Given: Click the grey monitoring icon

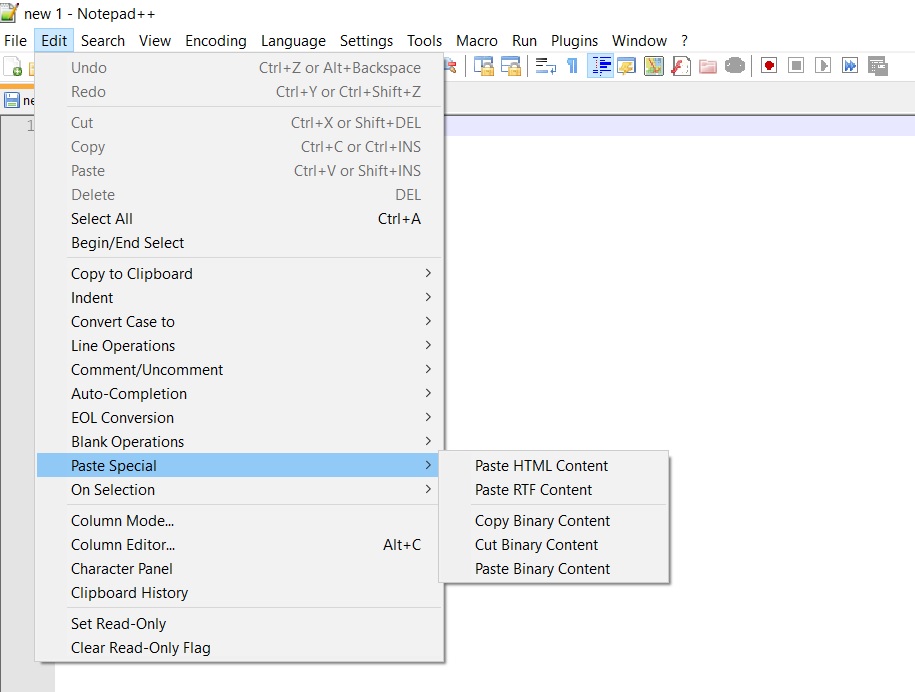Looking at the screenshot, I should pyautogui.click(x=735, y=65).
